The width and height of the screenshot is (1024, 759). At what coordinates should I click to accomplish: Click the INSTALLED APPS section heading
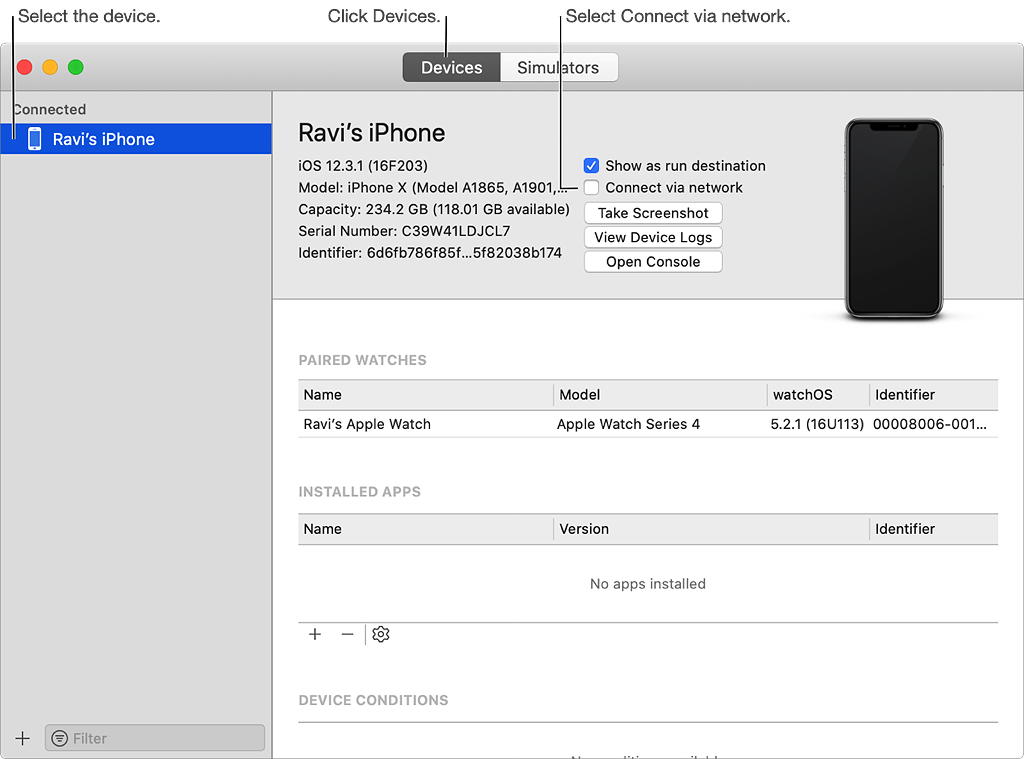[x=360, y=492]
